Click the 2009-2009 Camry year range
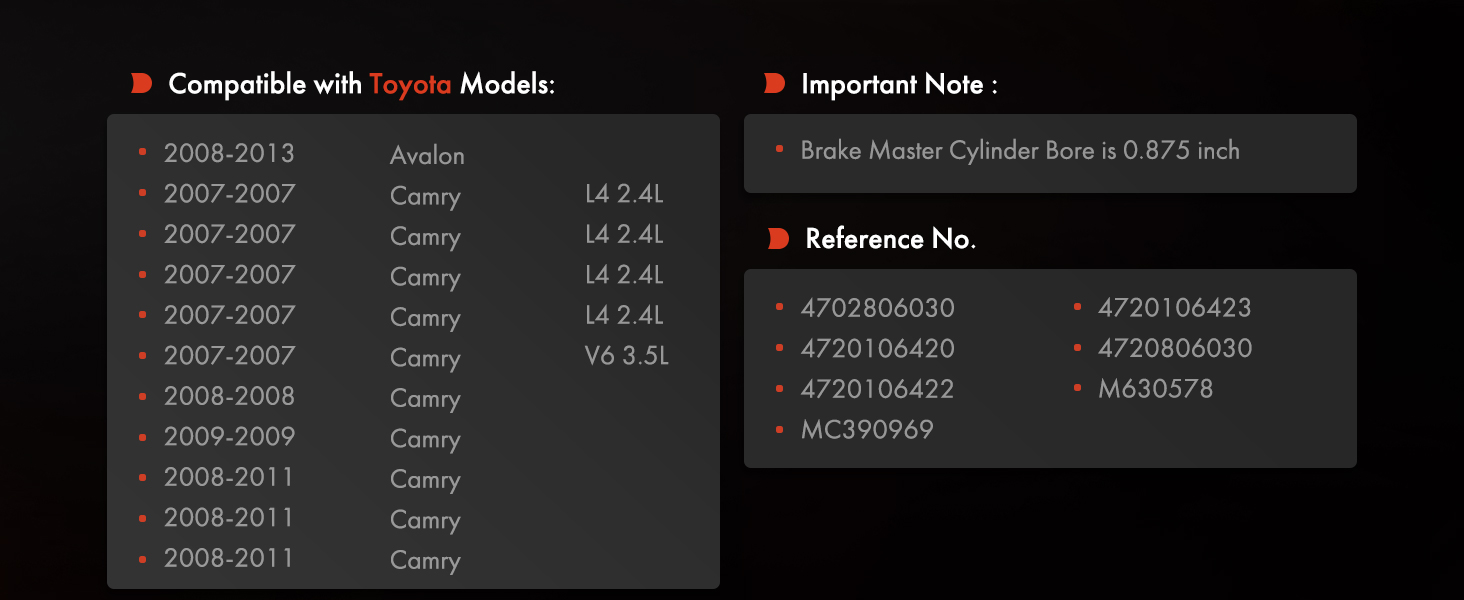 229,437
